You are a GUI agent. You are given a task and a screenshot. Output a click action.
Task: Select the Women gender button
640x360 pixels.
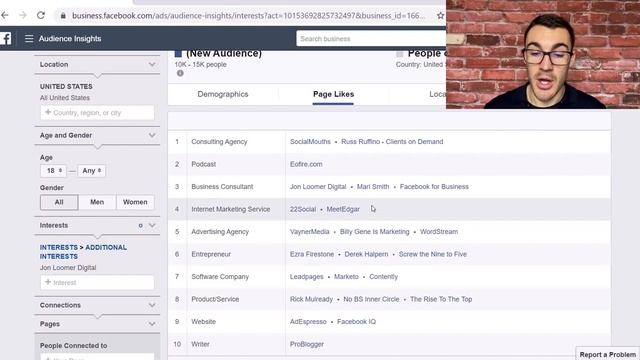(135, 202)
